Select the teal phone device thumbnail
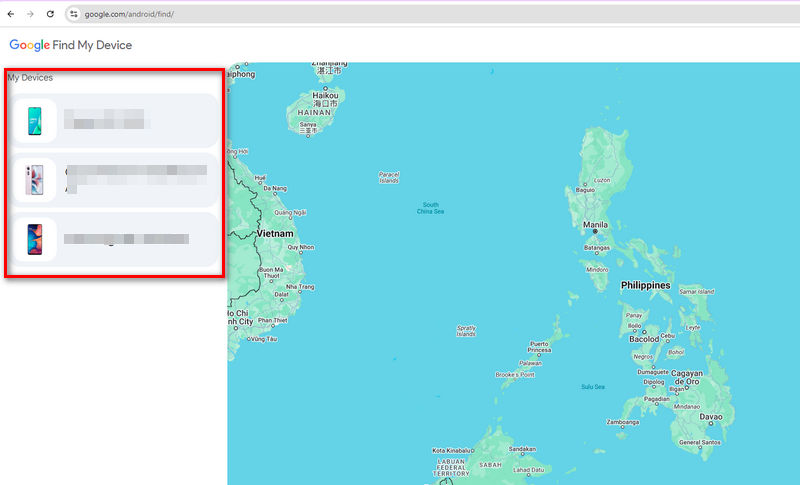 (35, 121)
